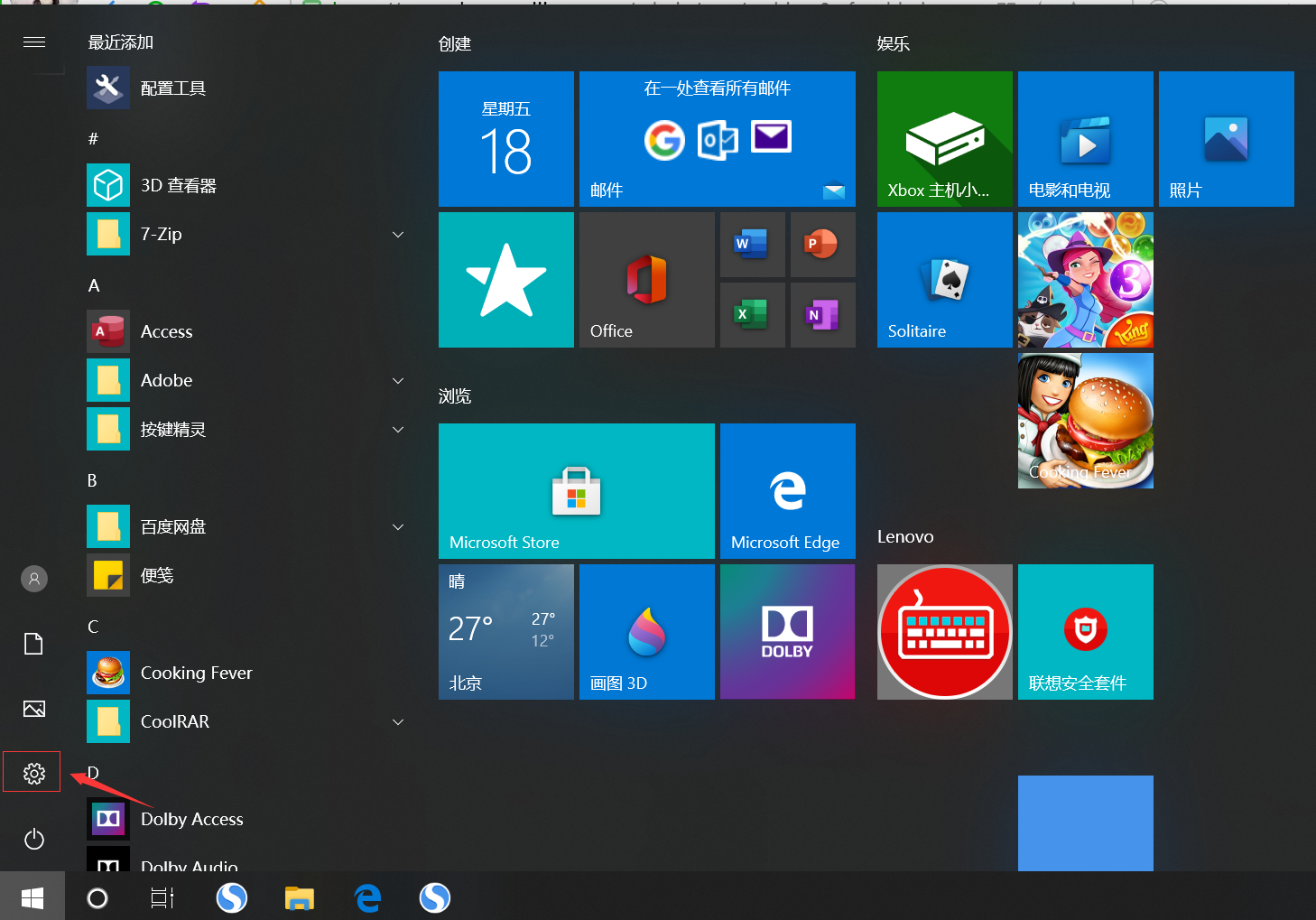Image resolution: width=1316 pixels, height=920 pixels.
Task: Open the Mail tile
Action: (718, 139)
